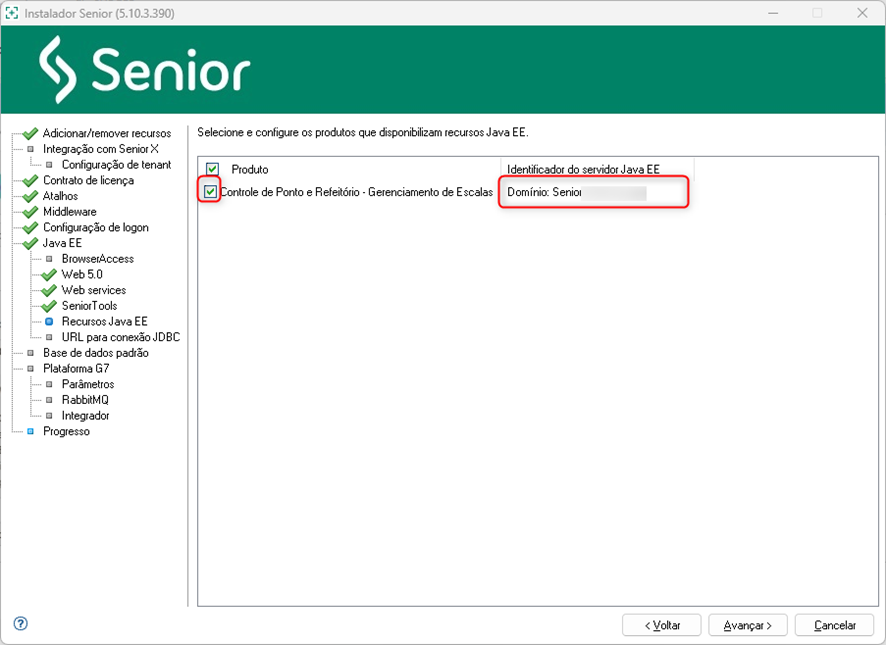Click the green checkmark beside Java EE
This screenshot has width=886, height=645.
[x=30, y=244]
